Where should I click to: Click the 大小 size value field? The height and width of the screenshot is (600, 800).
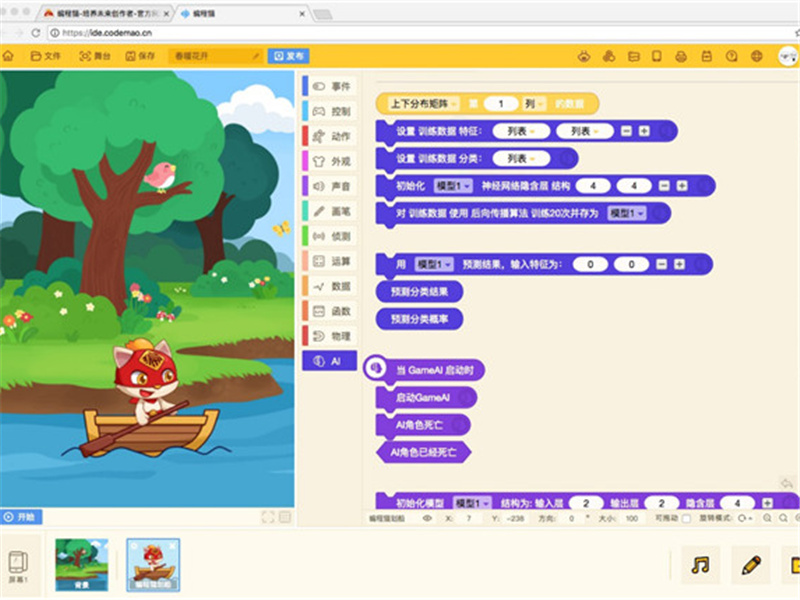coord(632,519)
